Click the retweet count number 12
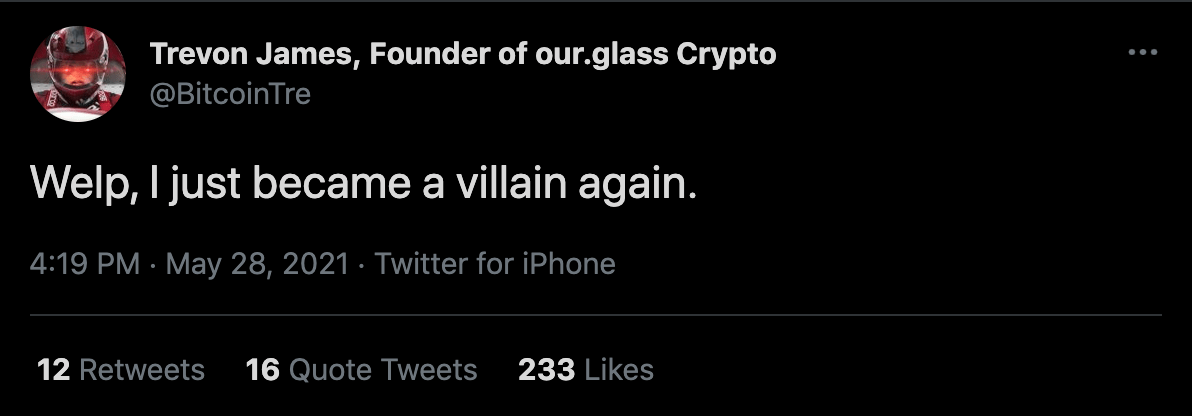The width and height of the screenshot is (1192, 416). coord(53,370)
